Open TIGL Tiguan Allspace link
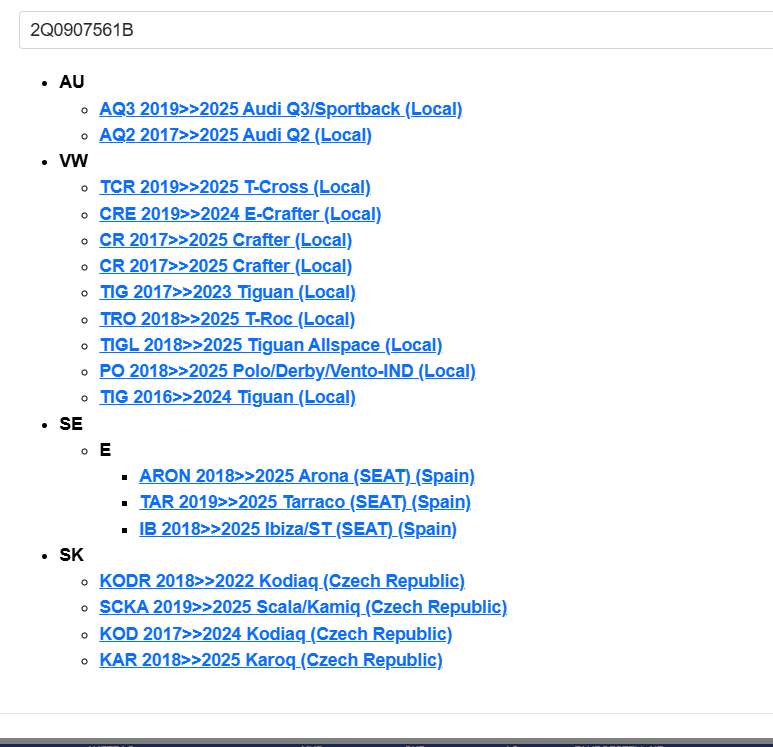 [x=270, y=345]
